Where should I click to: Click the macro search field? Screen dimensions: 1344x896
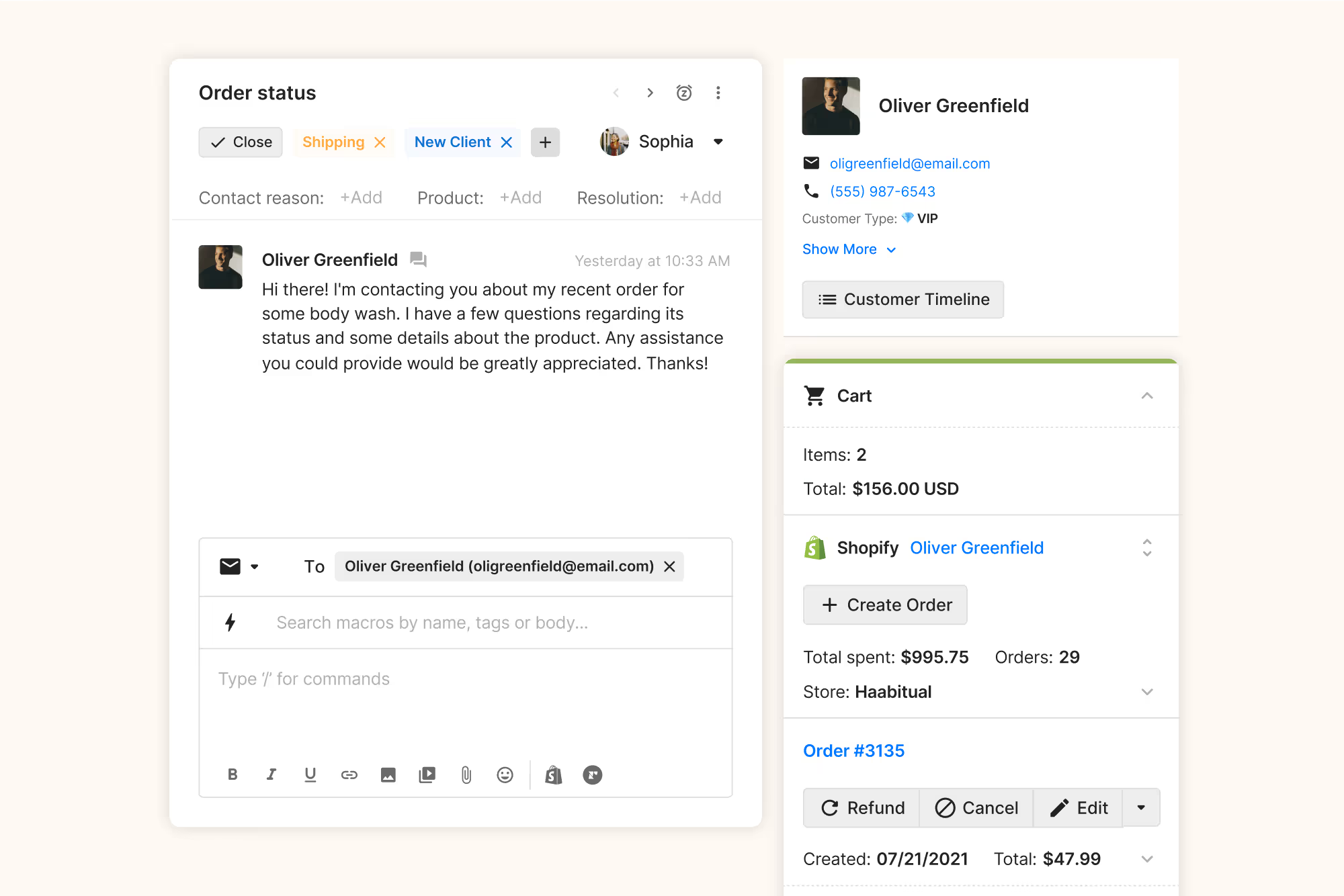coord(432,623)
